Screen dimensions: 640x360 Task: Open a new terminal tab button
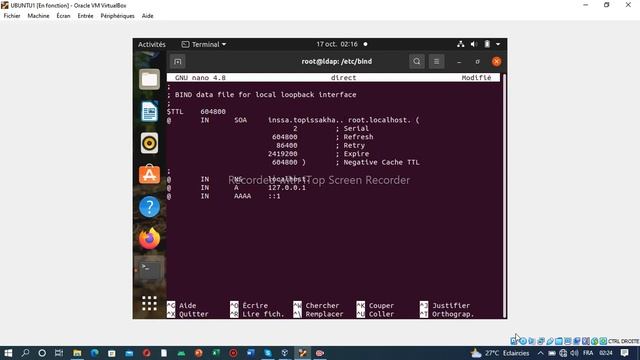tap(178, 62)
